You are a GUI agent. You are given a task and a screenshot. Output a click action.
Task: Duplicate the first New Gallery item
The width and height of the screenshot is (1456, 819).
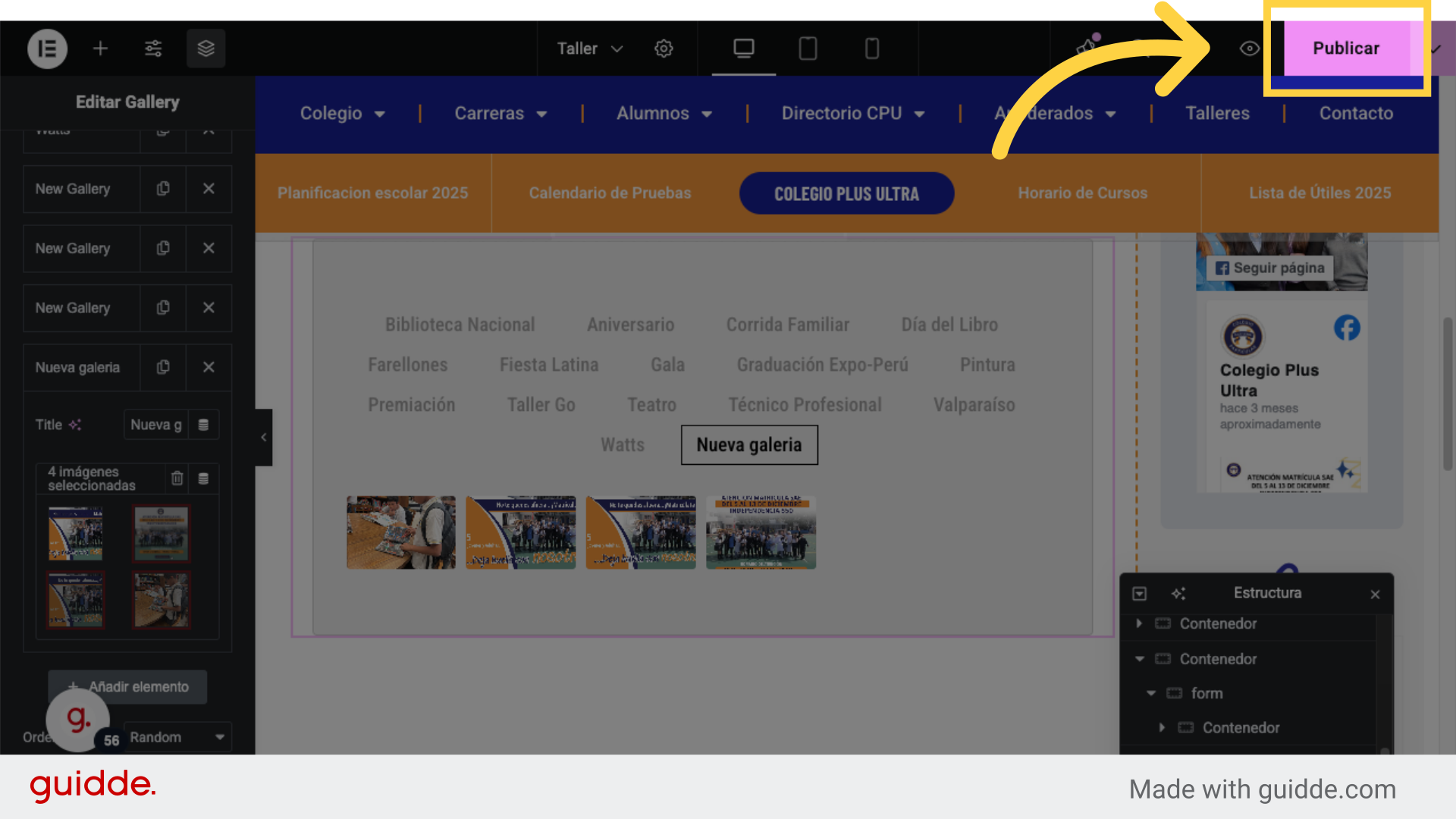click(x=163, y=188)
